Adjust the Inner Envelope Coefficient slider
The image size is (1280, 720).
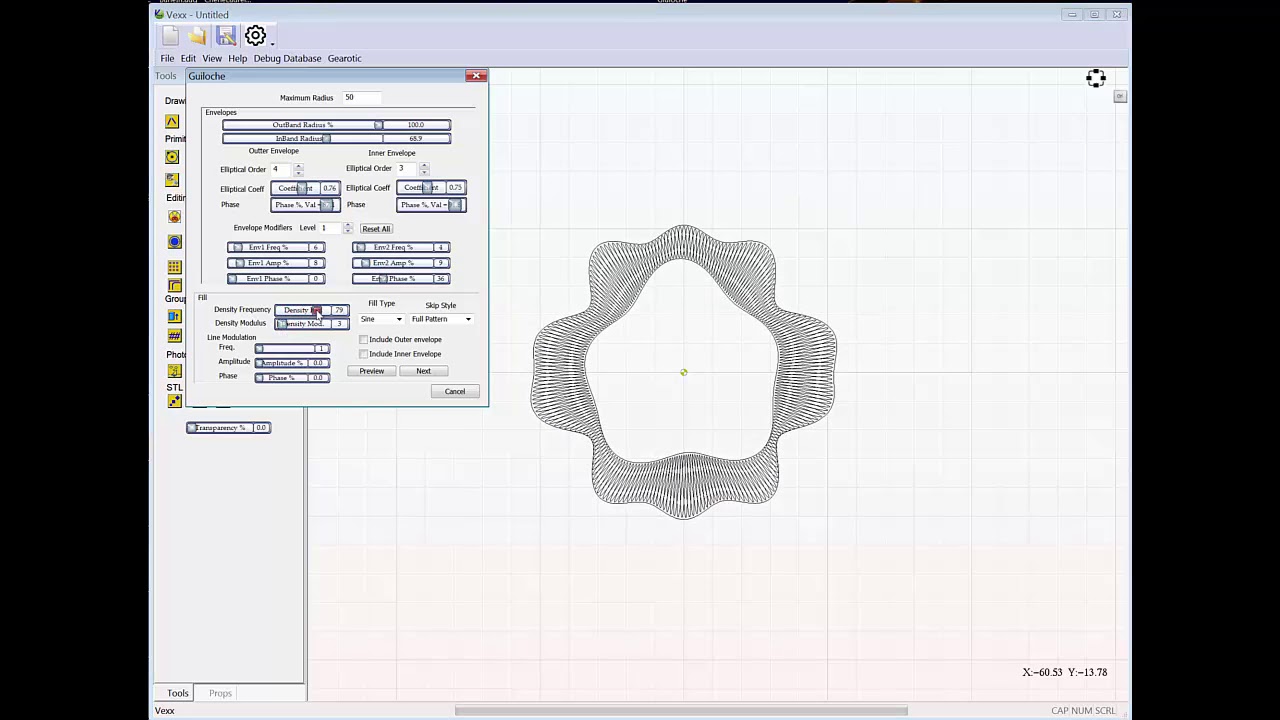pyautogui.click(x=431, y=187)
